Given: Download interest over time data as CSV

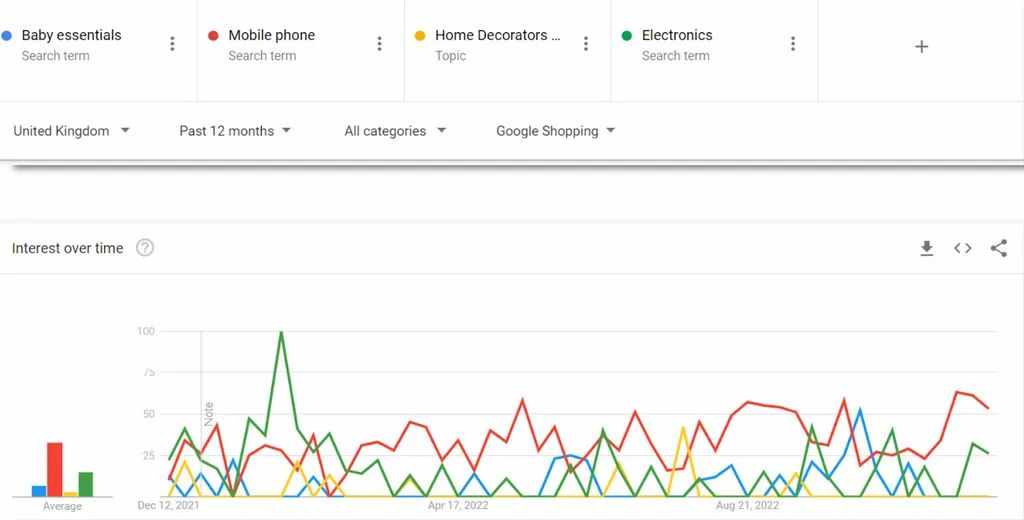Looking at the screenshot, I should tap(927, 248).
